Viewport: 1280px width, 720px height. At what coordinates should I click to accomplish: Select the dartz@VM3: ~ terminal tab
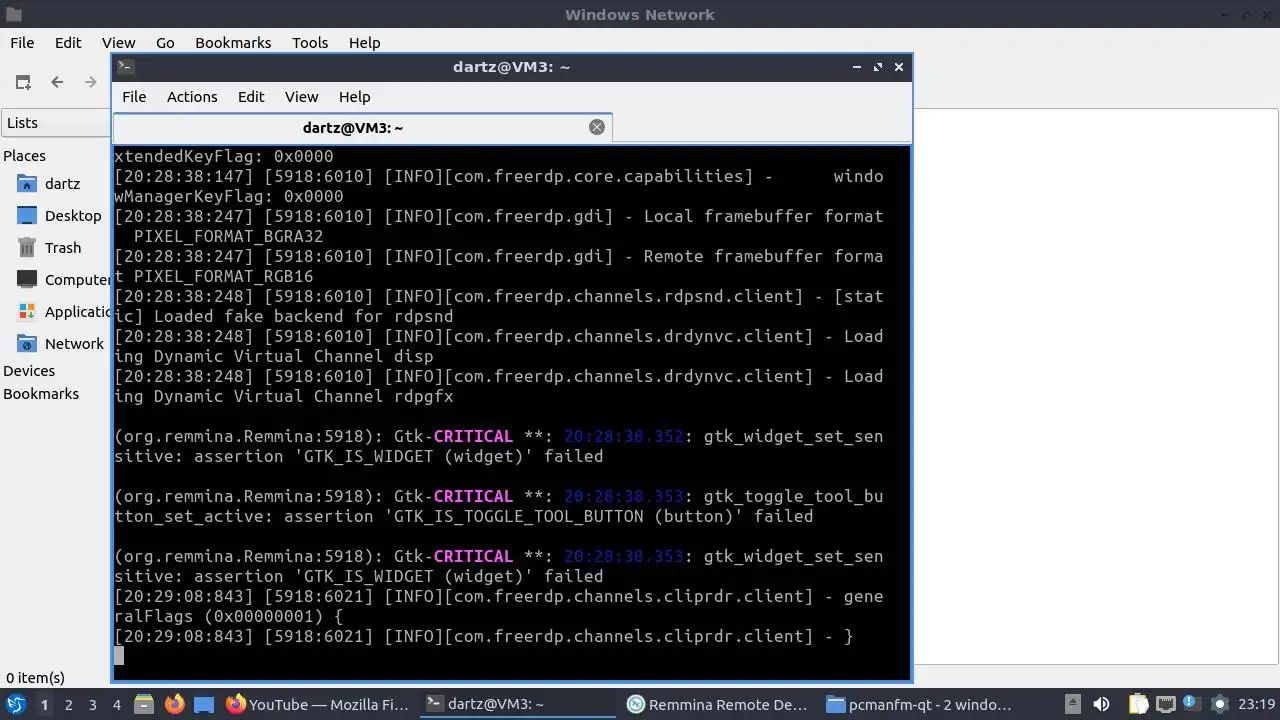363,128
